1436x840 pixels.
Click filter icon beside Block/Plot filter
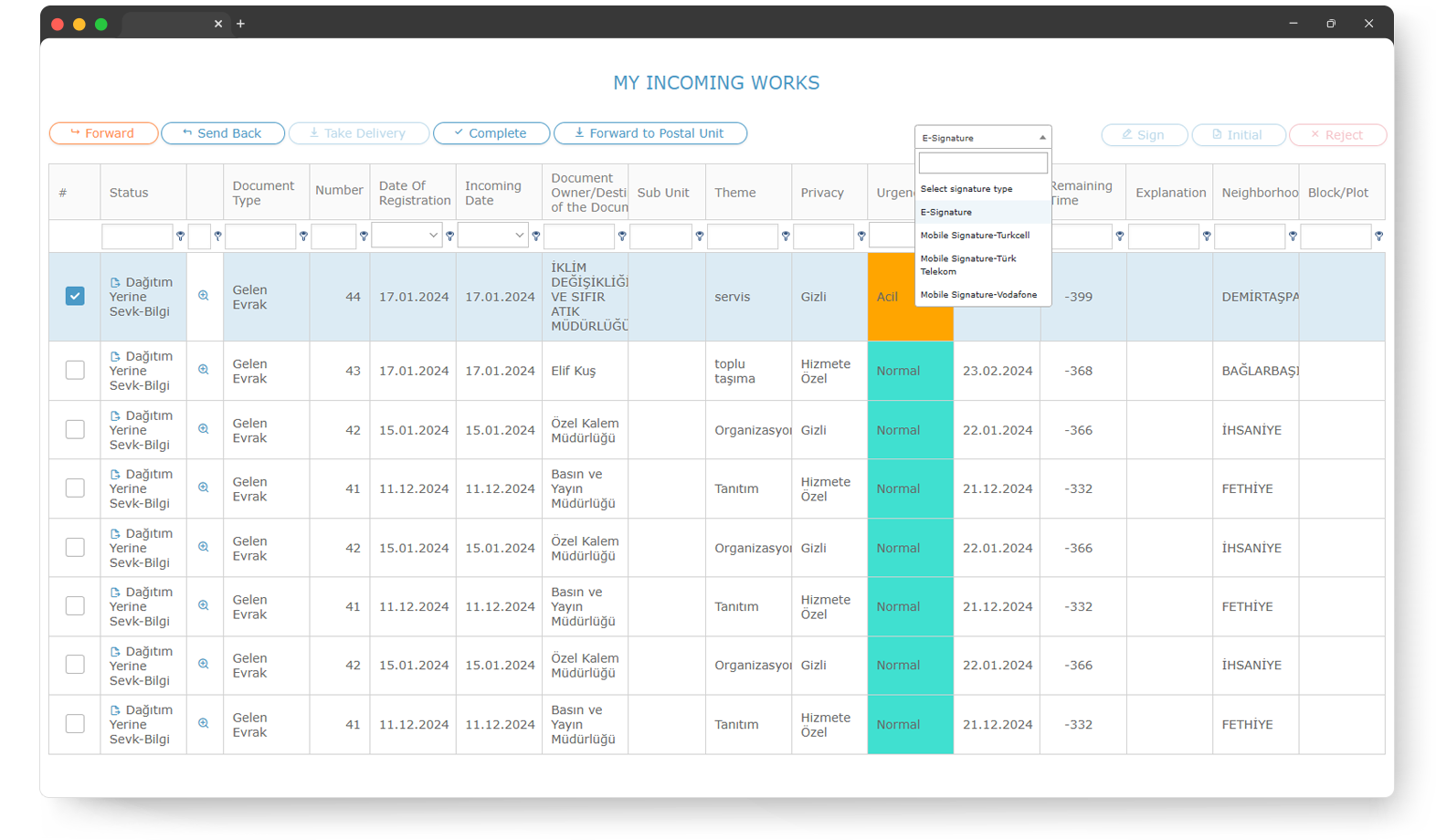point(1378,236)
